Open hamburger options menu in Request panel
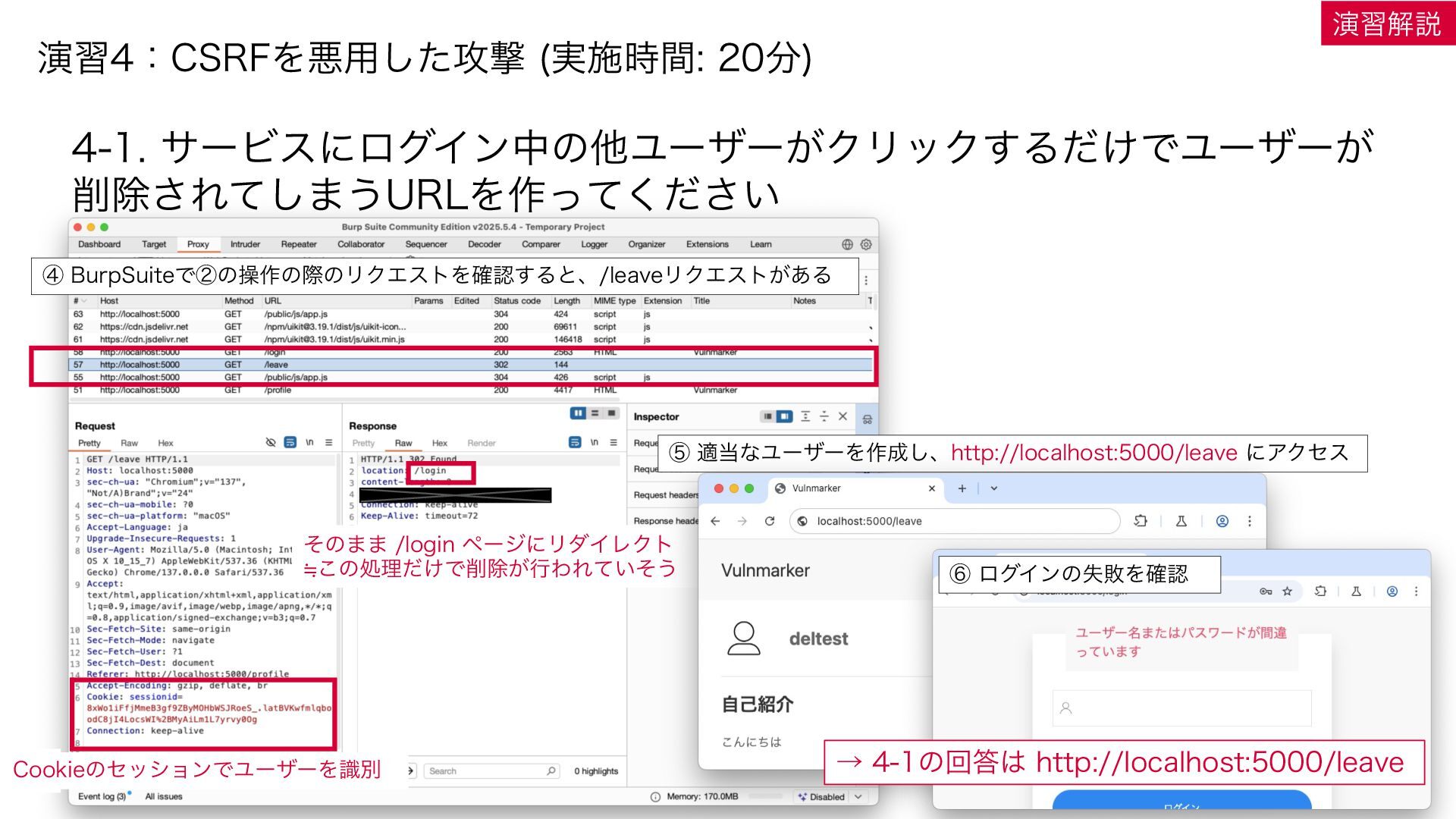 [x=329, y=443]
